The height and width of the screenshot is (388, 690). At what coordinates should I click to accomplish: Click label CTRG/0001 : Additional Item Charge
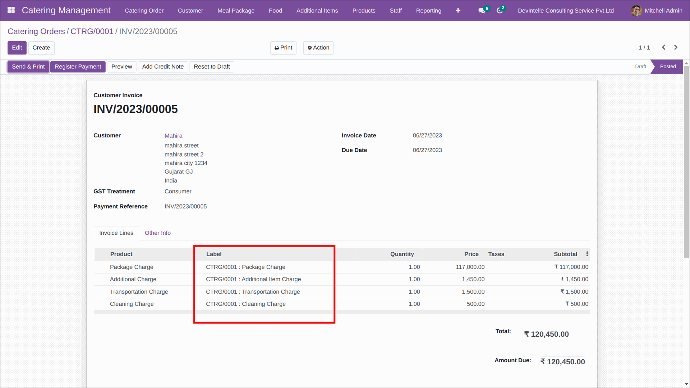tap(253, 279)
